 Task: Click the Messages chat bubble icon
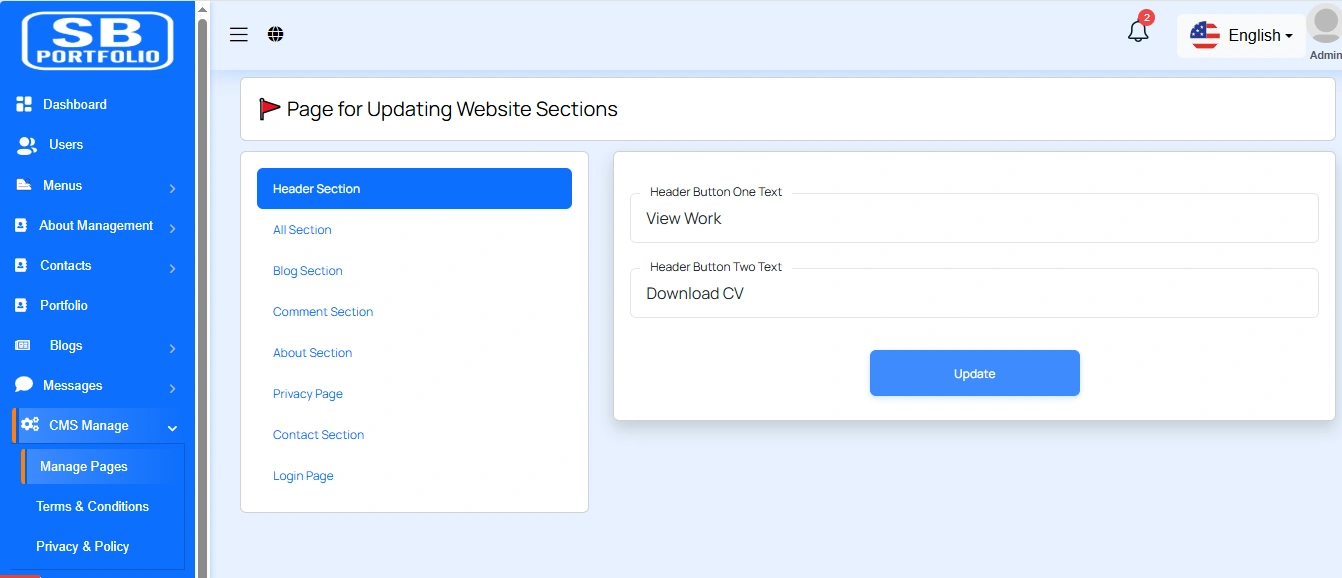[24, 385]
